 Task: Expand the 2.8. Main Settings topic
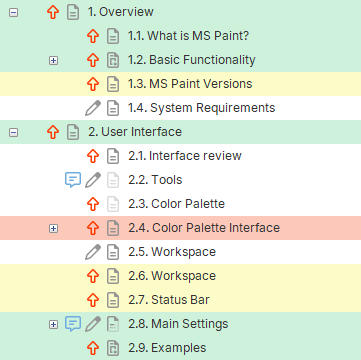click(x=53, y=324)
